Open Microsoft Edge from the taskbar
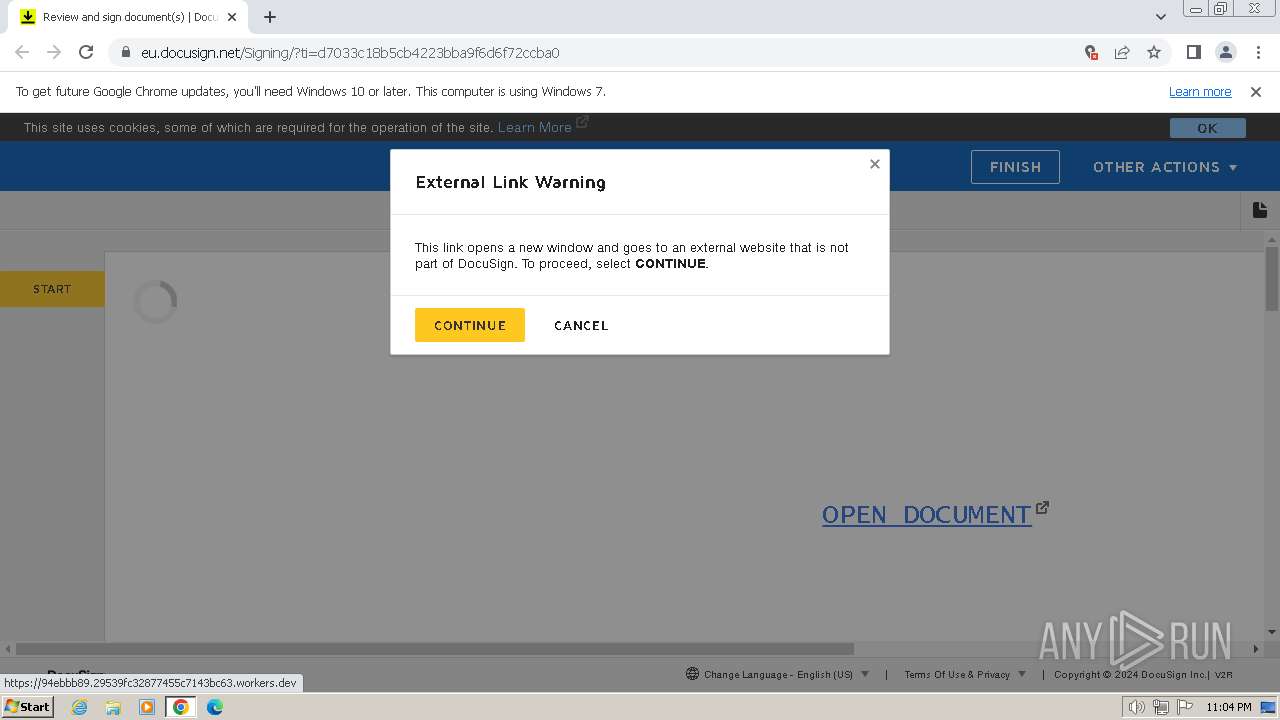Screen dimensions: 1280x720 pos(215,707)
